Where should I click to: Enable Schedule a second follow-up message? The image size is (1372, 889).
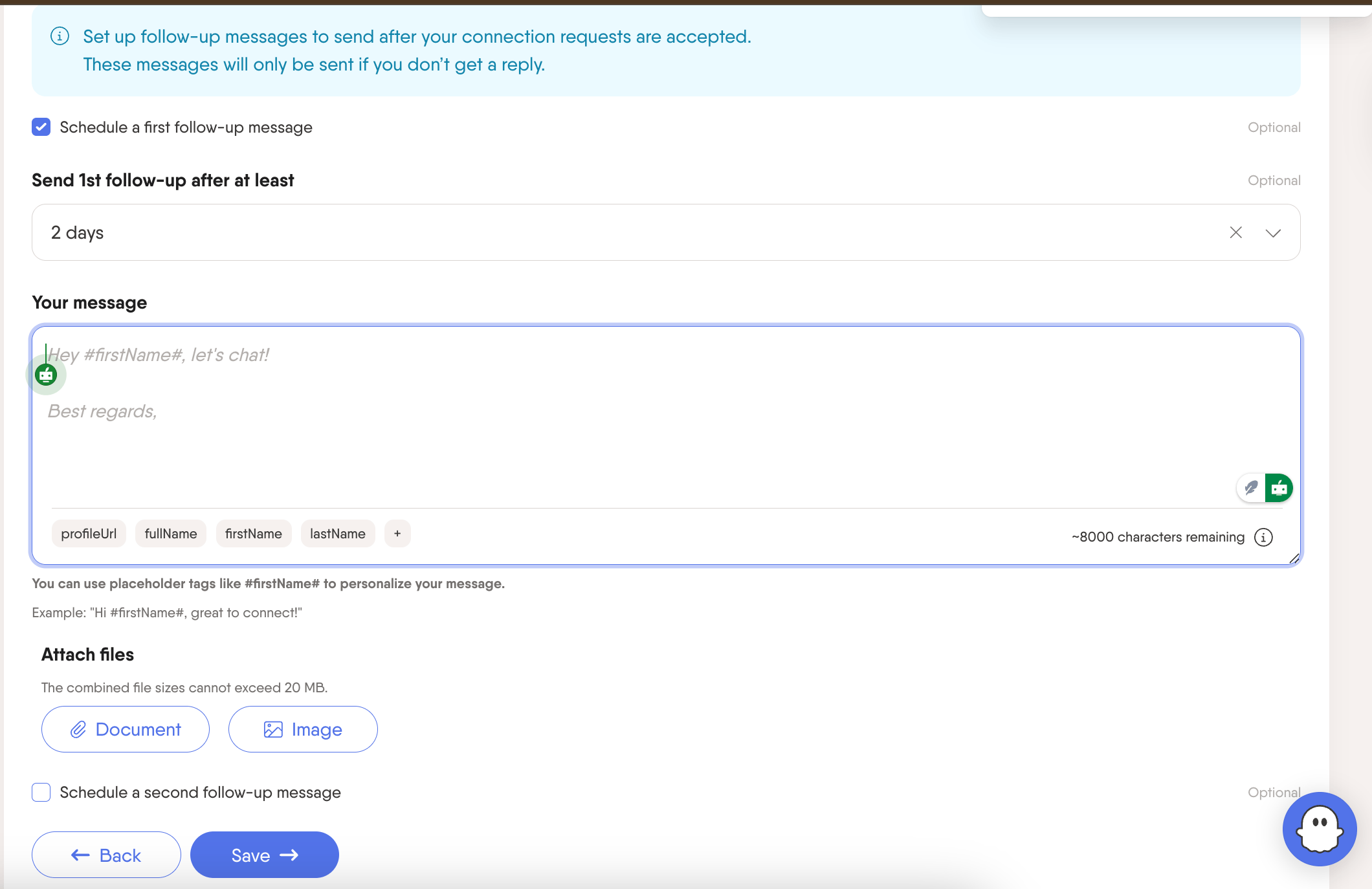point(41,792)
